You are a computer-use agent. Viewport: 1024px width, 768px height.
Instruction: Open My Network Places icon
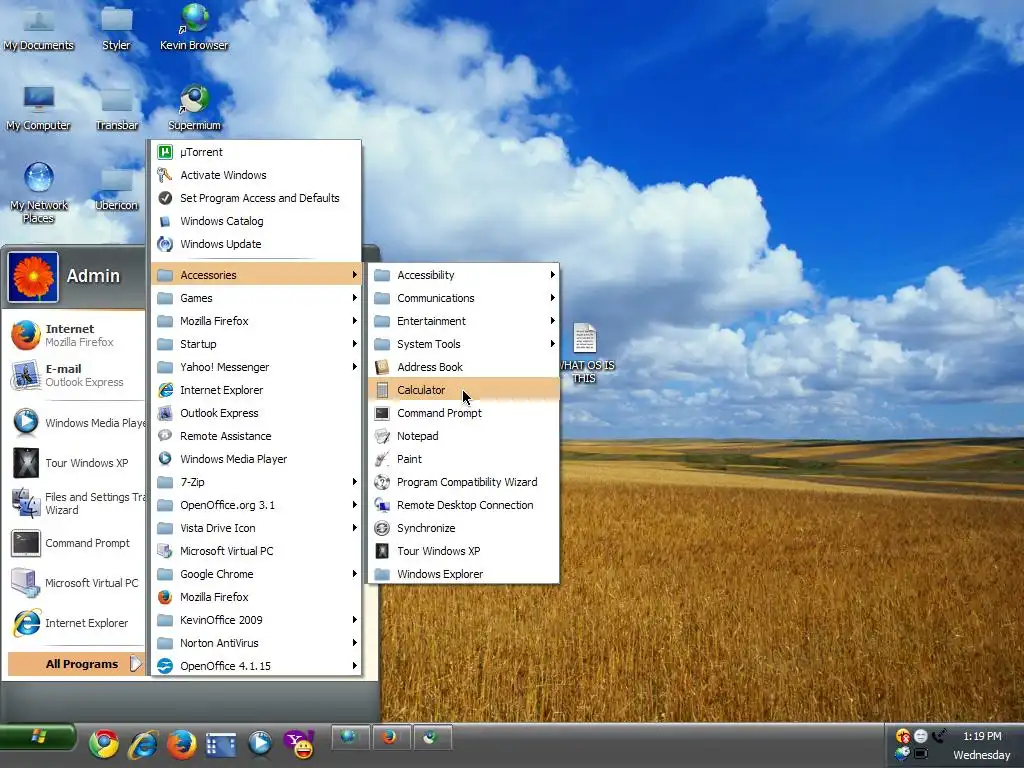39,193
